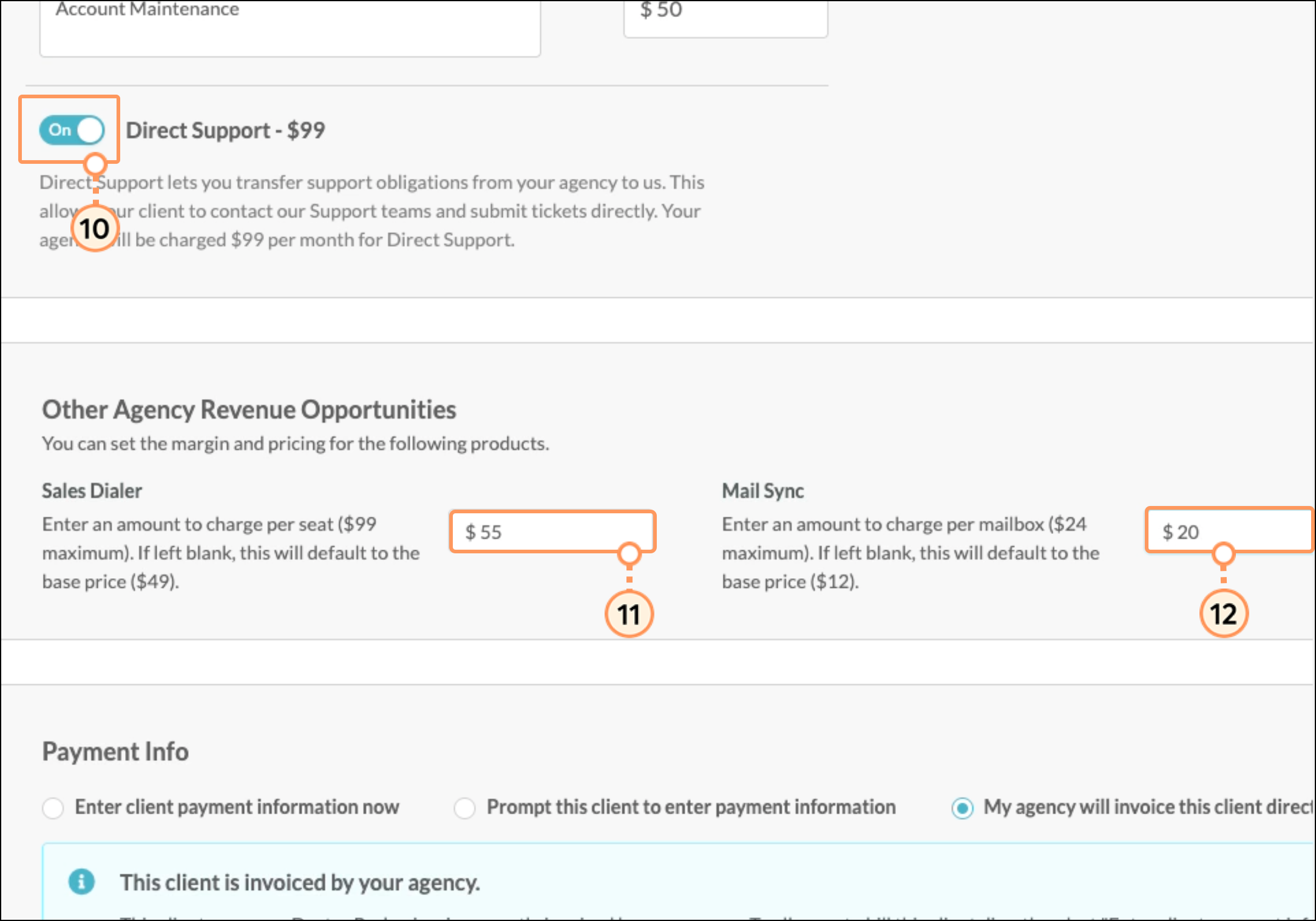Image resolution: width=1316 pixels, height=921 pixels.
Task: Focus the Mail Sync $20 price field
Action: (1230, 531)
